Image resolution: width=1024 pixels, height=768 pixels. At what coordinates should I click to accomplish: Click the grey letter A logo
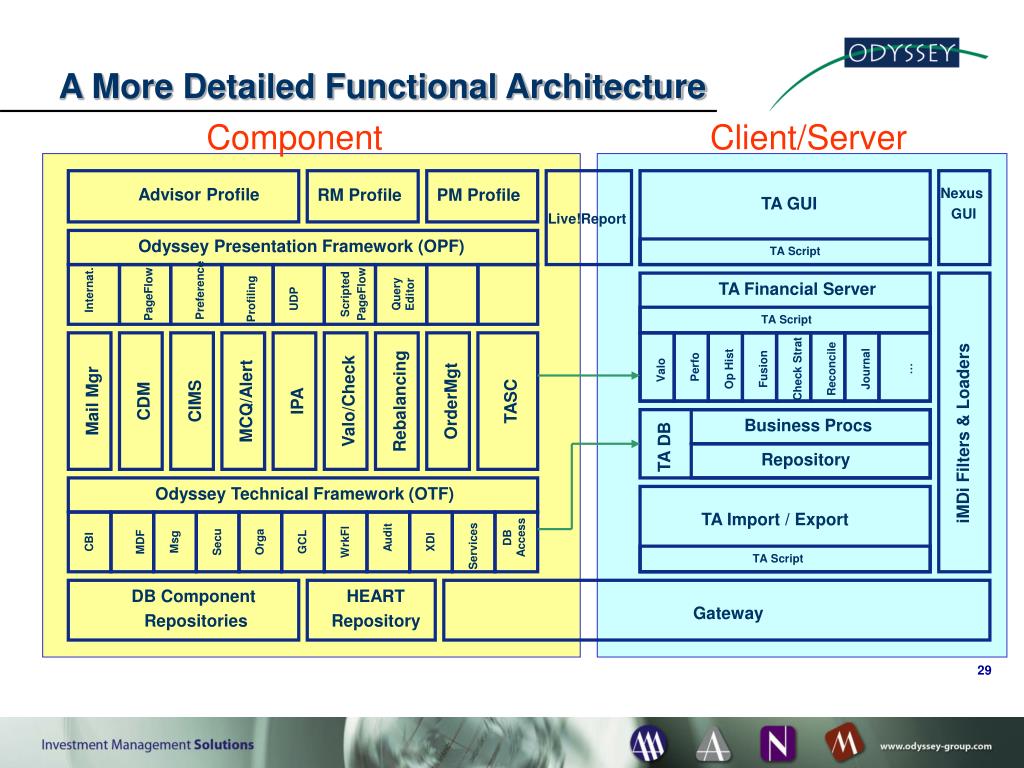point(712,744)
